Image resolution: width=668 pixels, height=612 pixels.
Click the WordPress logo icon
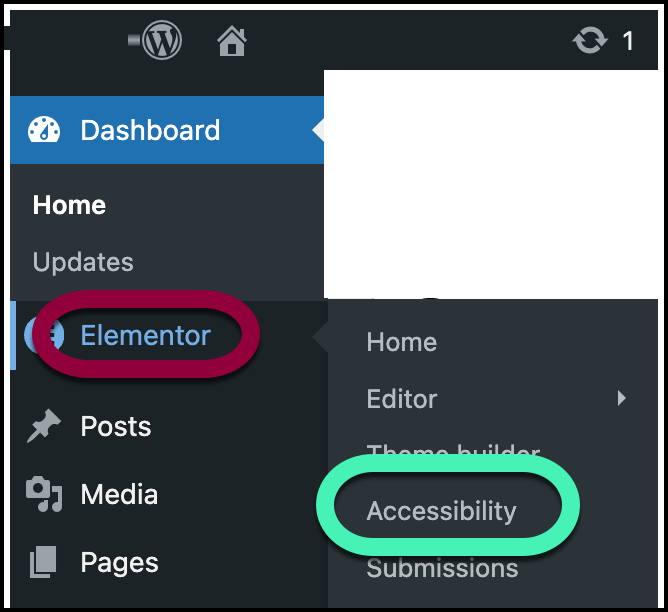click(161, 41)
